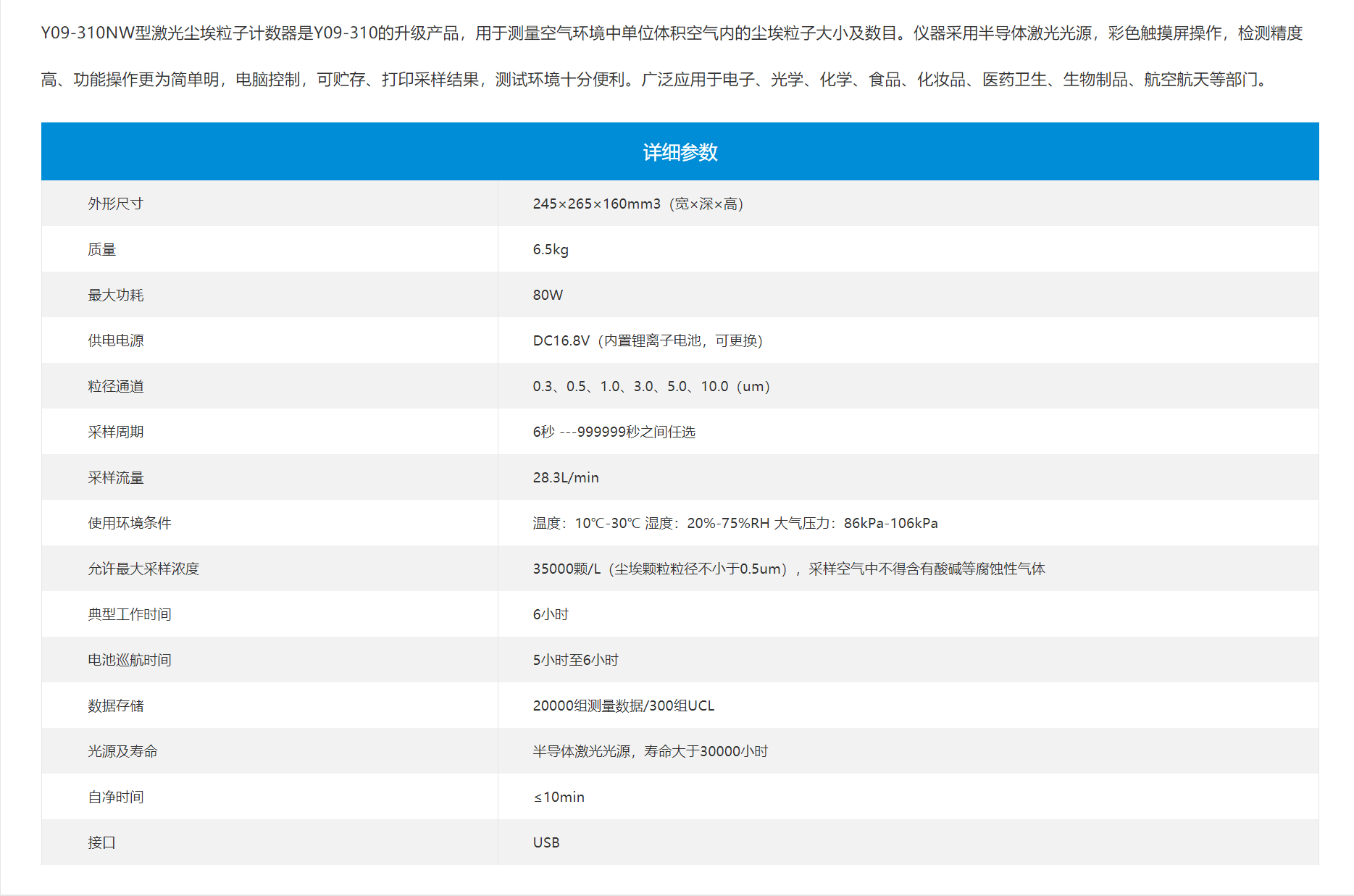Click the 质量 row label
Image resolution: width=1354 pixels, height=896 pixels.
[101, 249]
